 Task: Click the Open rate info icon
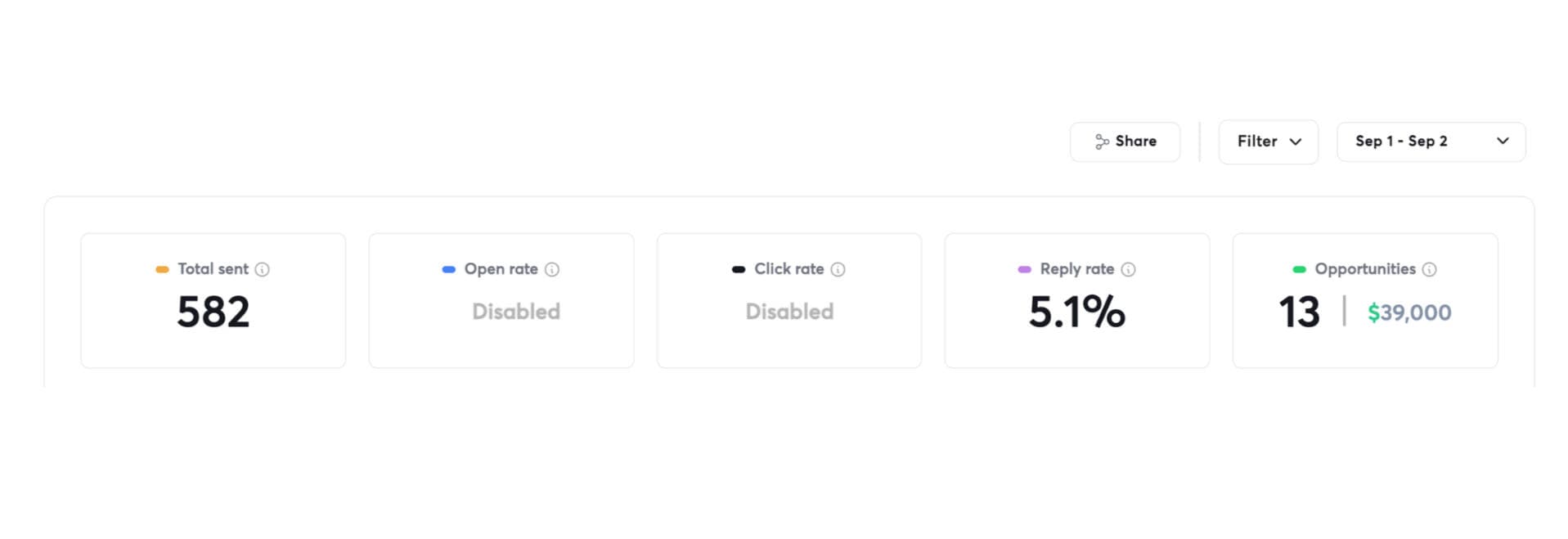point(553,268)
